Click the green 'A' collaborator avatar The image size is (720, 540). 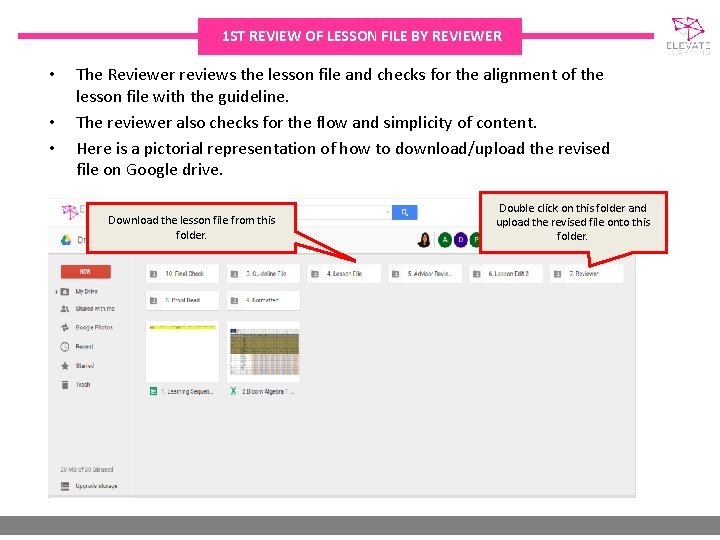coord(444,240)
